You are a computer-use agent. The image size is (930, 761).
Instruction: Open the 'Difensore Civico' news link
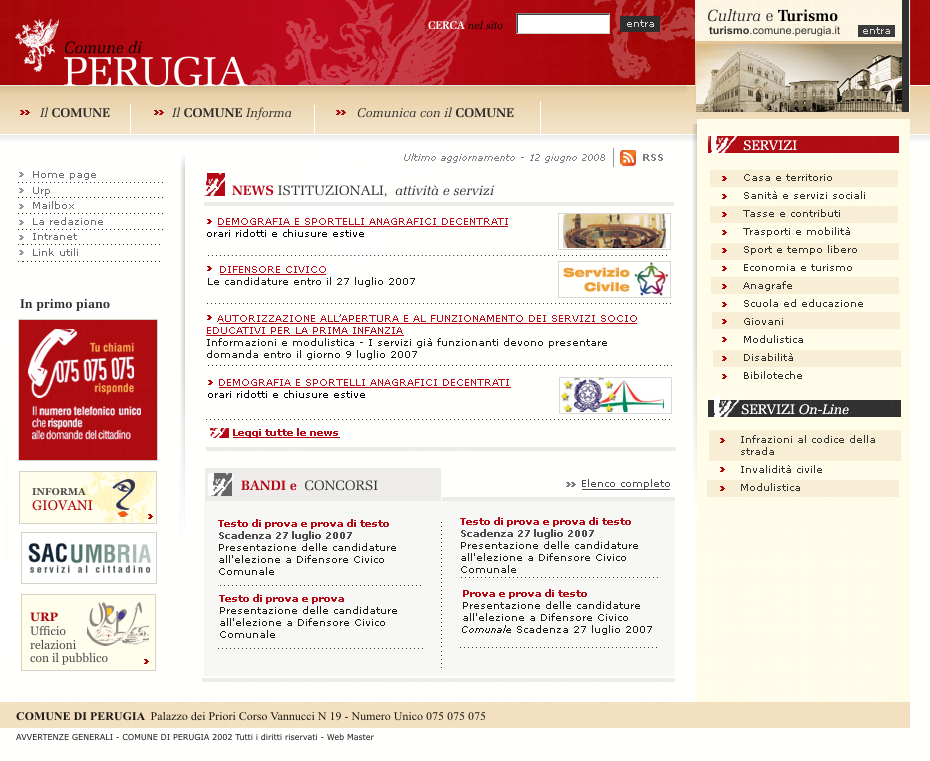point(273,269)
